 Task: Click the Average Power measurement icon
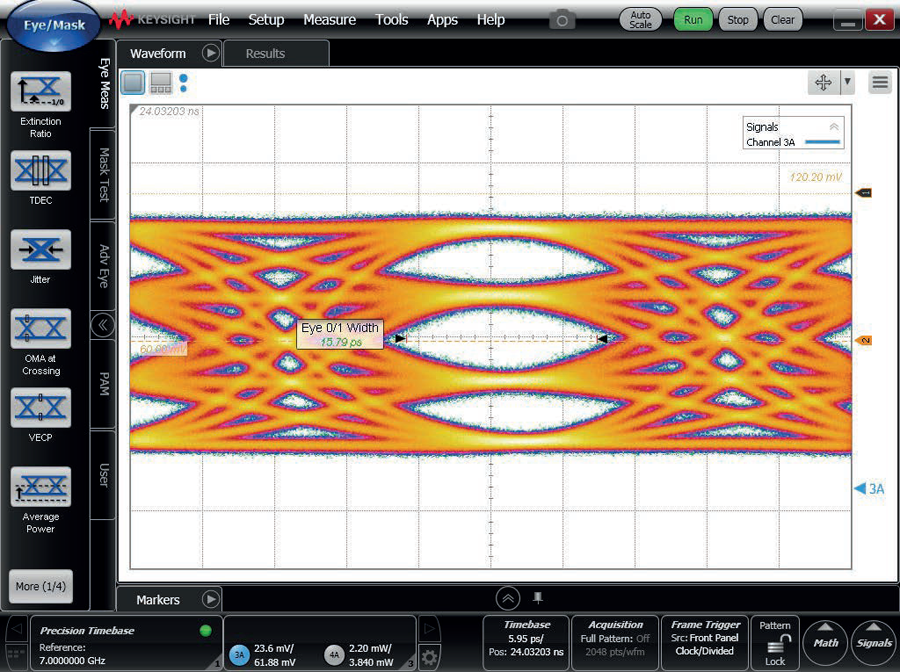pyautogui.click(x=41, y=487)
